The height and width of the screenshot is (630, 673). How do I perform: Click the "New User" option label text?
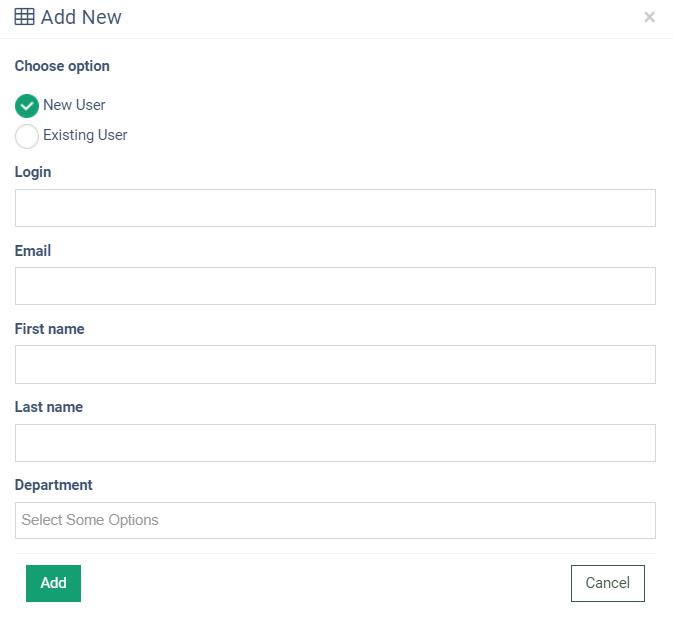(74, 105)
